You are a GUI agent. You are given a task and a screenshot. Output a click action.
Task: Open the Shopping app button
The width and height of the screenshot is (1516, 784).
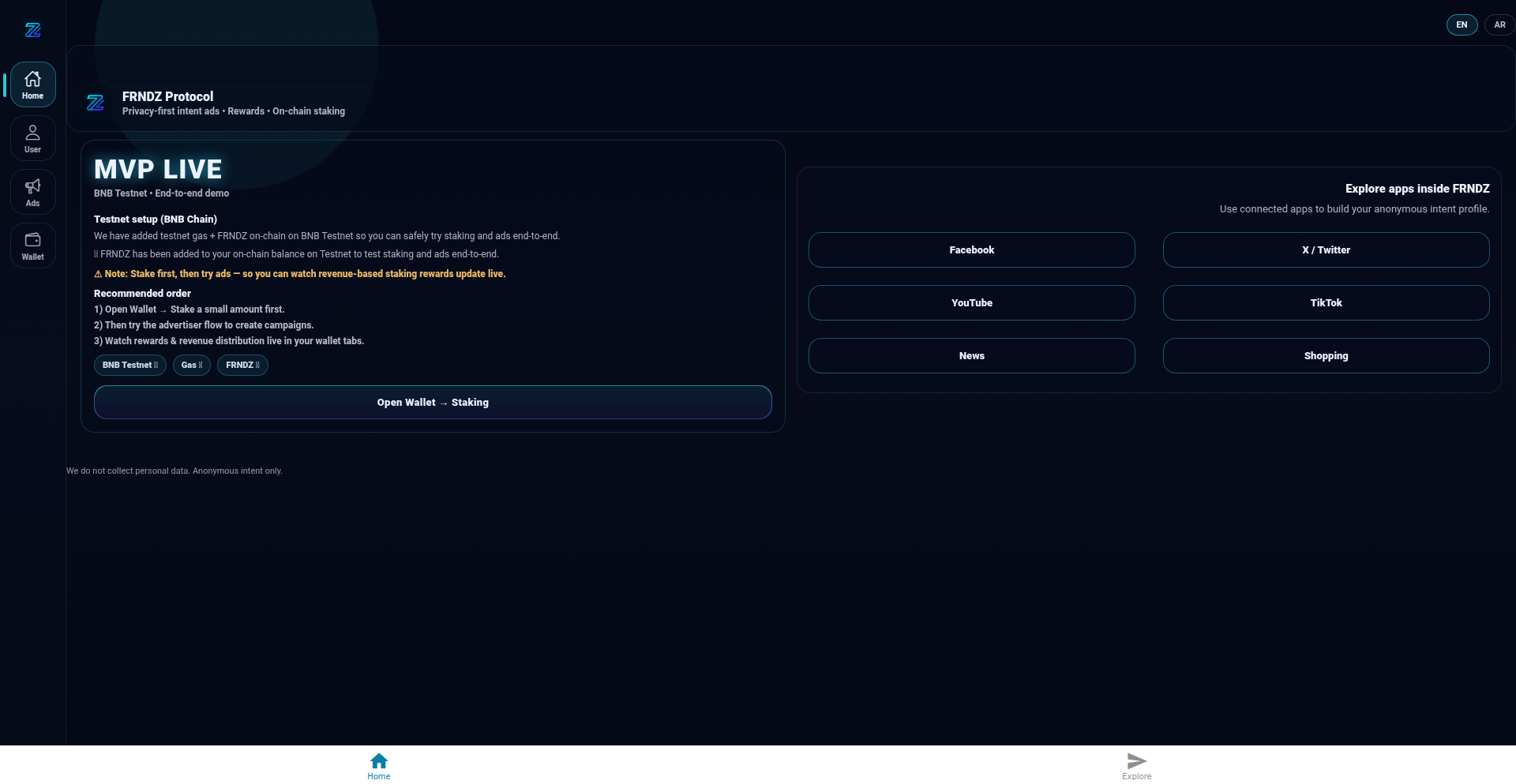(x=1326, y=356)
